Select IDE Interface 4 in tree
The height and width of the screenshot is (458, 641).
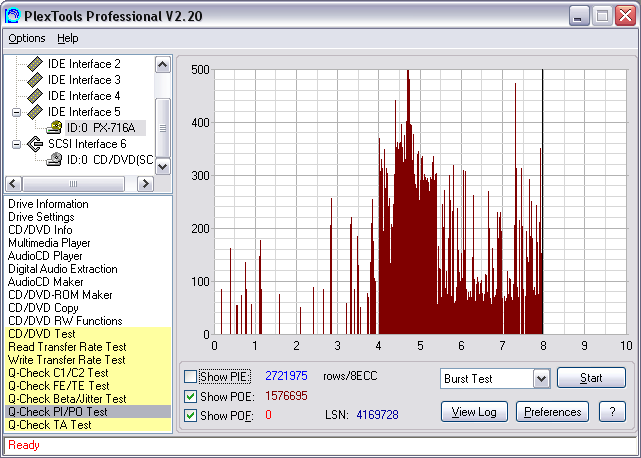tap(84, 96)
